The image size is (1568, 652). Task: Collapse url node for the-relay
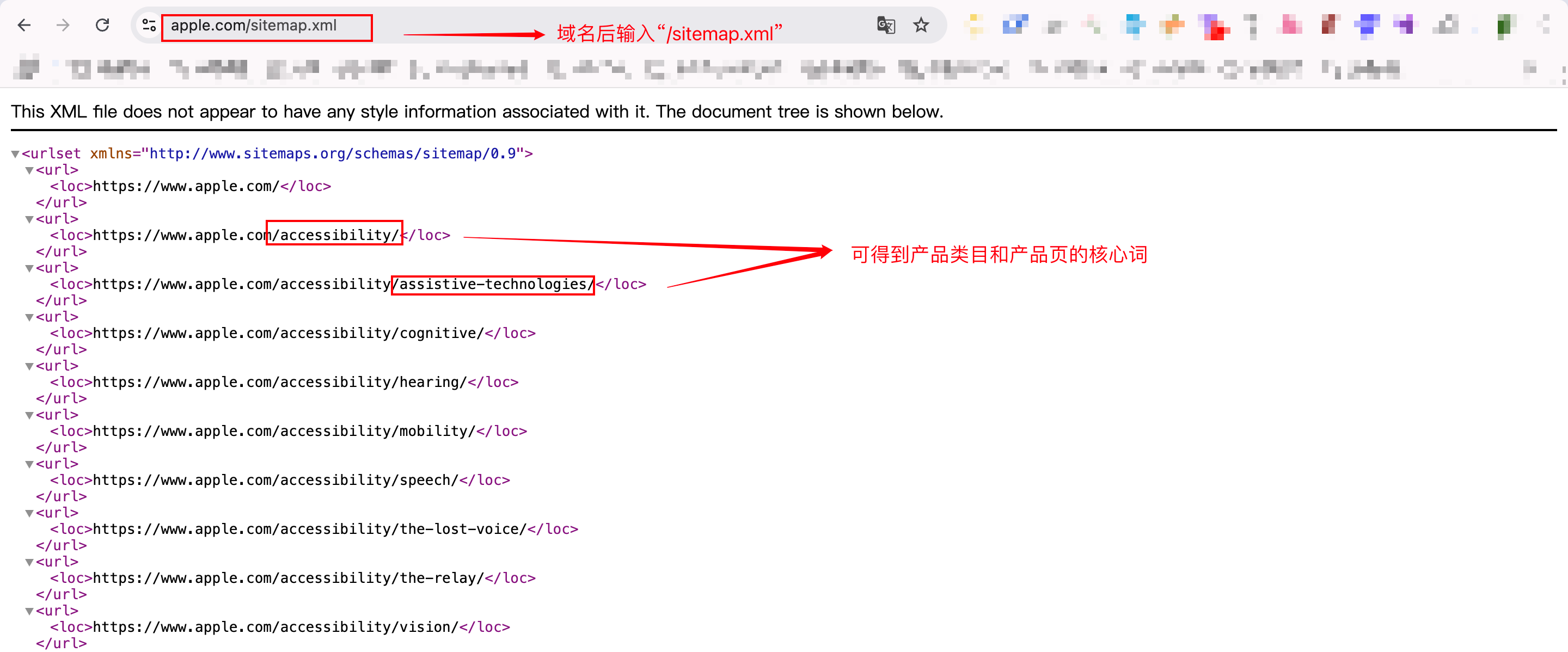pyautogui.click(x=29, y=562)
